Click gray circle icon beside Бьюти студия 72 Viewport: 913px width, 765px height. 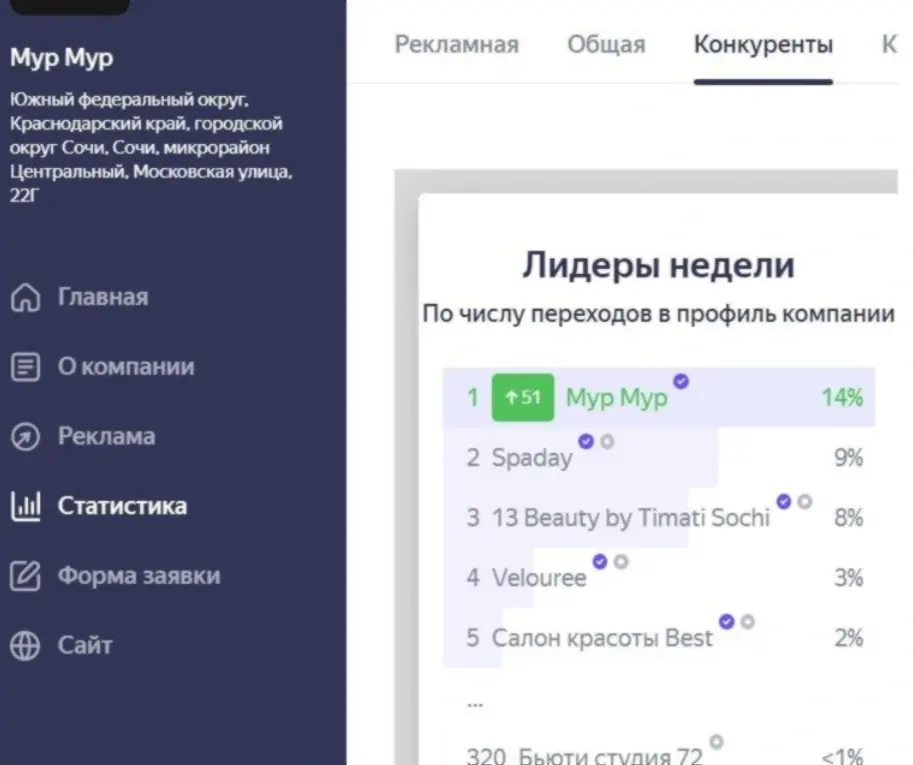(716, 741)
